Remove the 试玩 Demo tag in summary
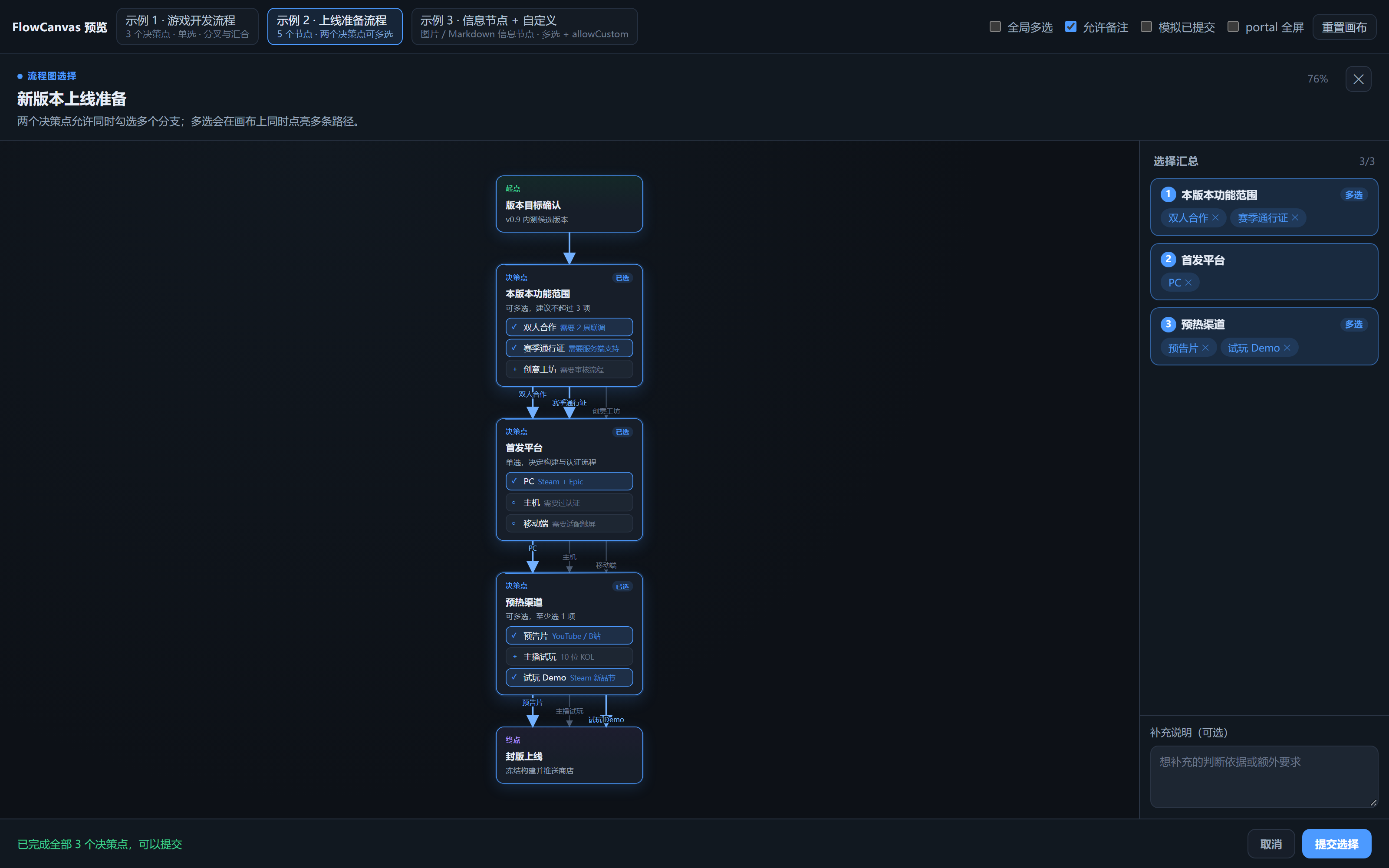Screen dimensions: 1389x868 click(1287, 348)
